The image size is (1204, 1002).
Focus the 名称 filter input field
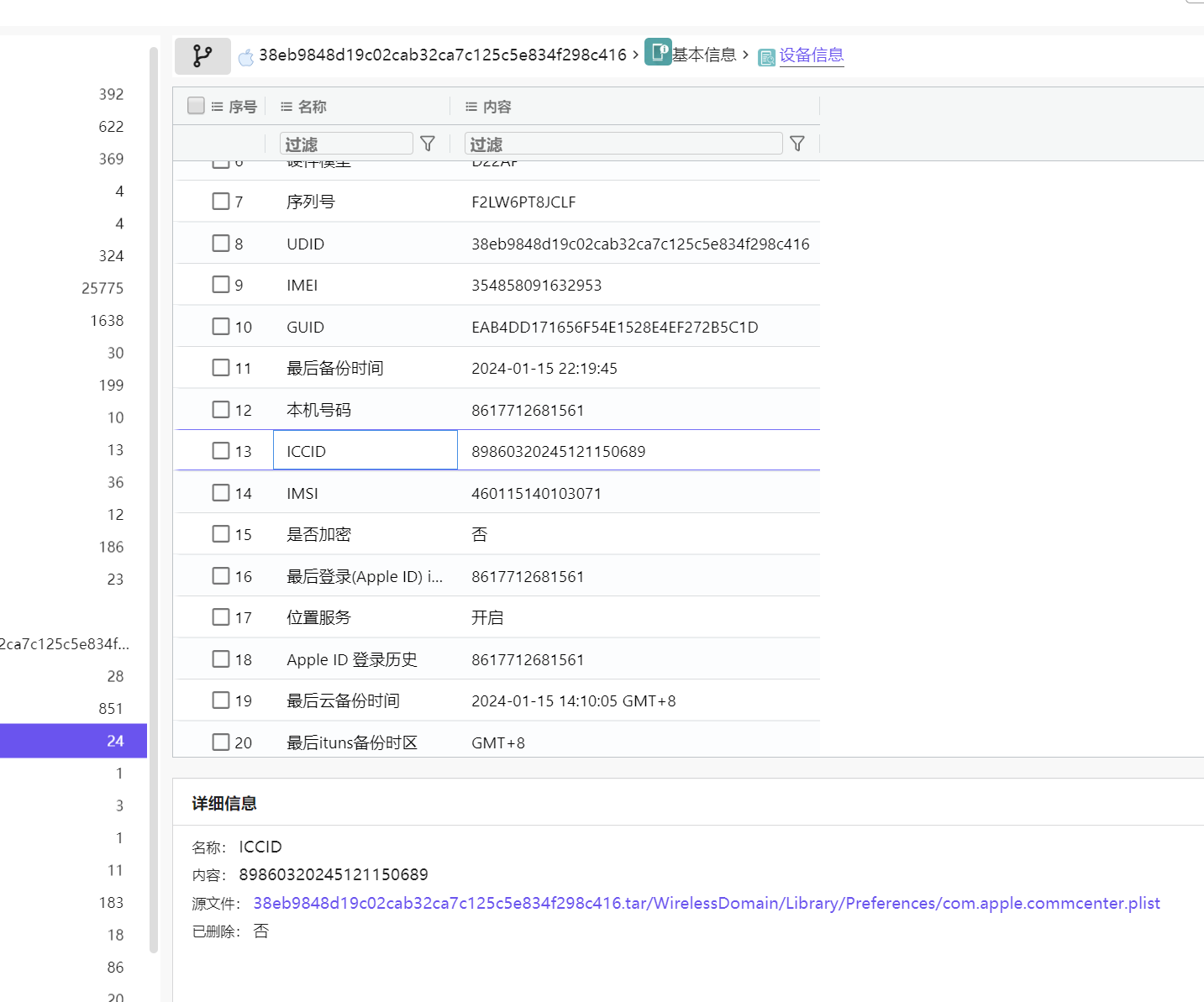[346, 144]
